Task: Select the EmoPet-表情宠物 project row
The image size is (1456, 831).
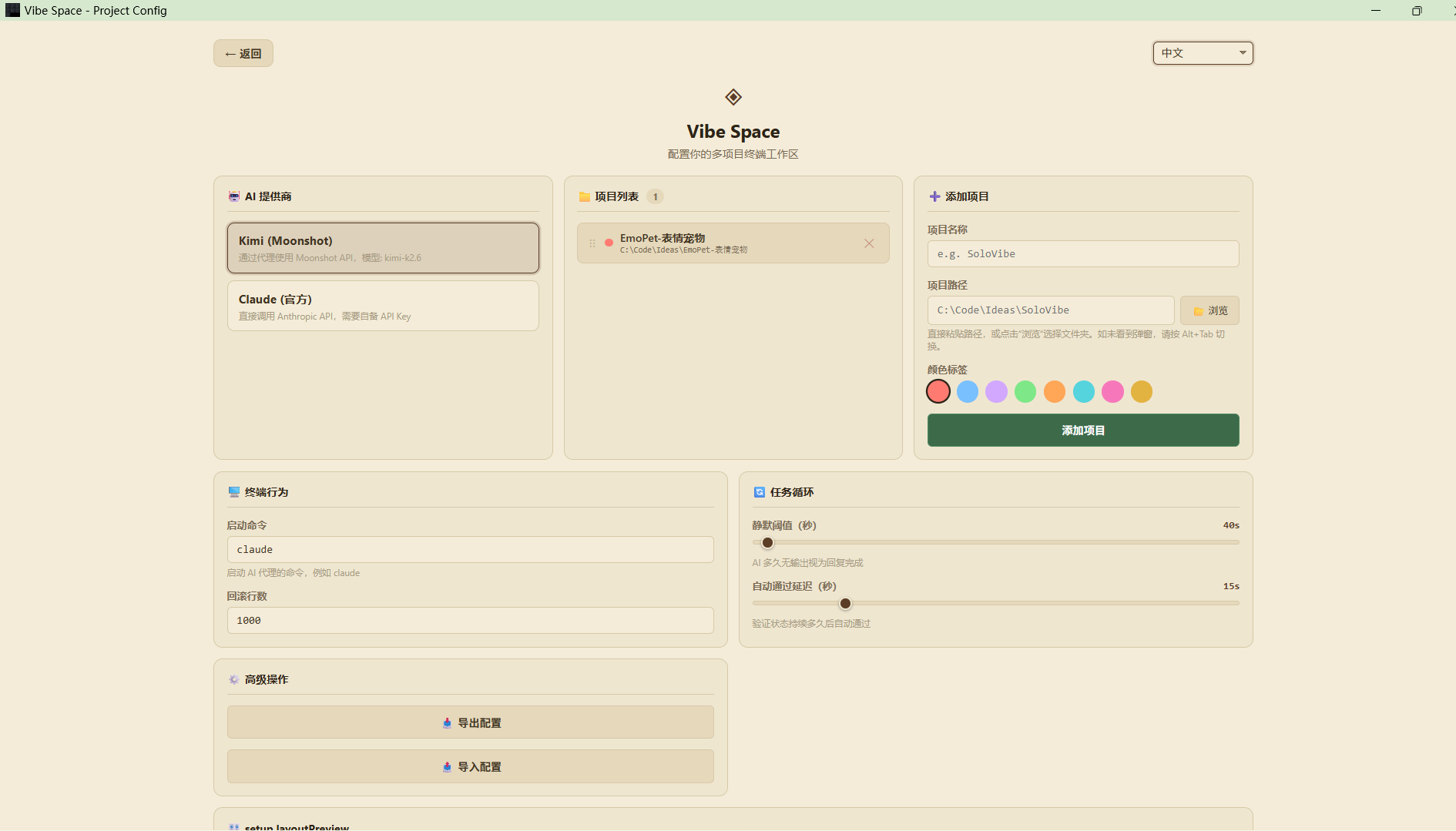Action: [733, 243]
